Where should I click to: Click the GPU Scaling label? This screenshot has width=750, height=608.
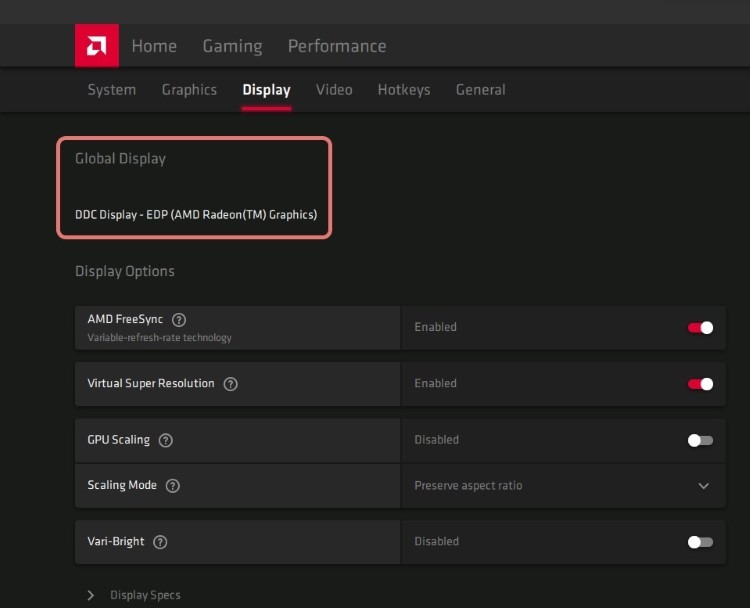tap(119, 440)
